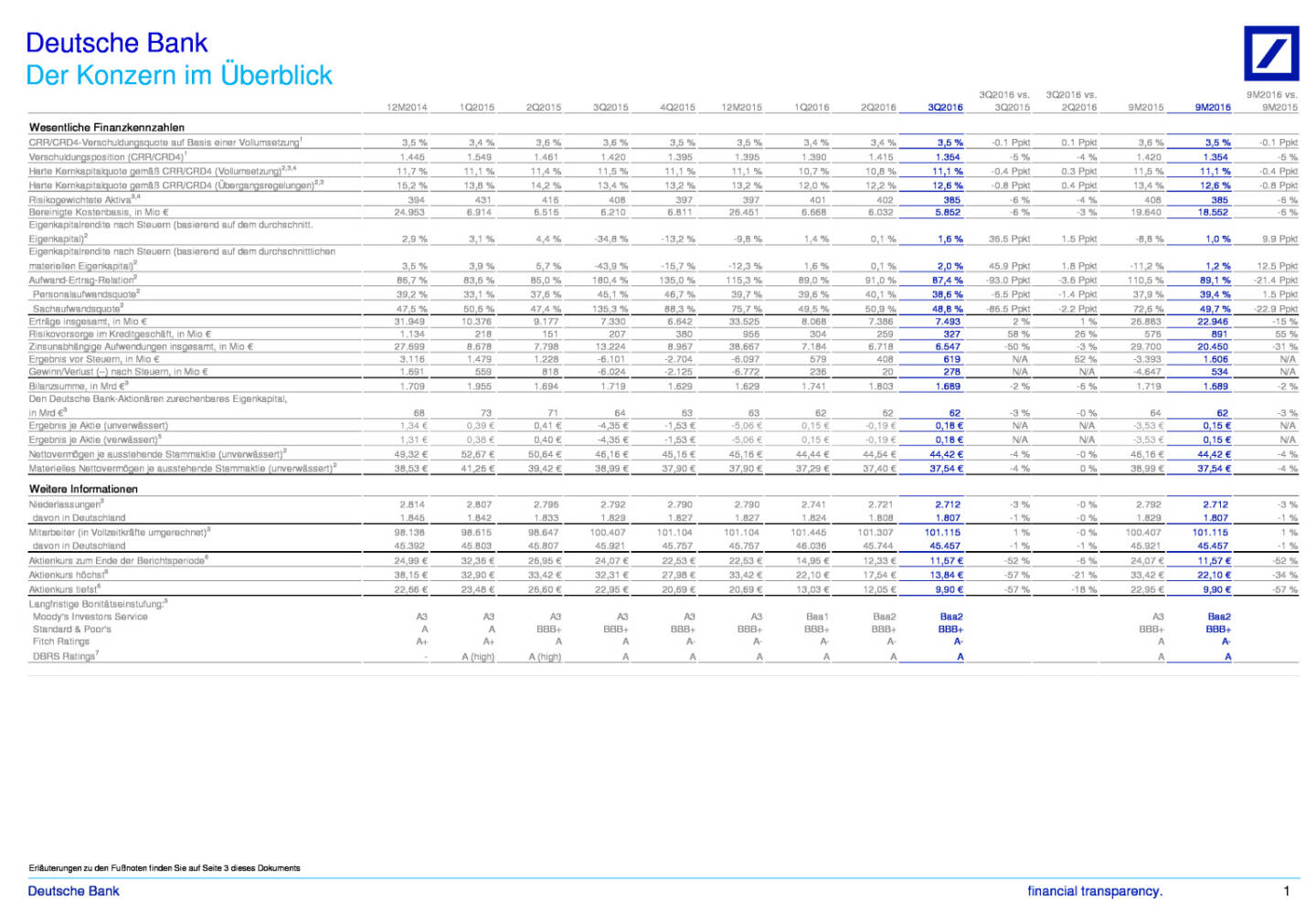1316x911 pixels.
Task: Select 'Materielles Nettovermögen je ausstehende Stammaktie' label
Action: point(183,469)
